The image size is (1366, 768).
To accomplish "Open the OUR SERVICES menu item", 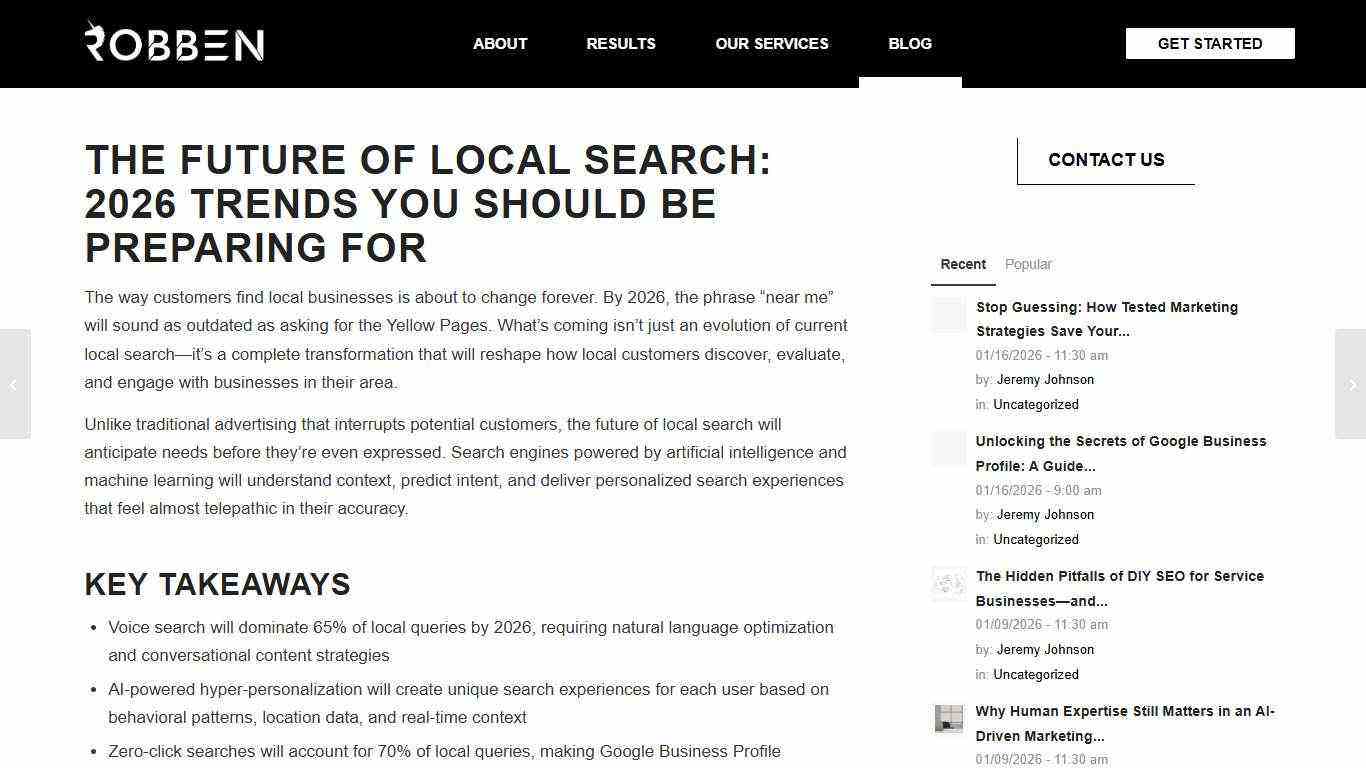I will click(772, 43).
